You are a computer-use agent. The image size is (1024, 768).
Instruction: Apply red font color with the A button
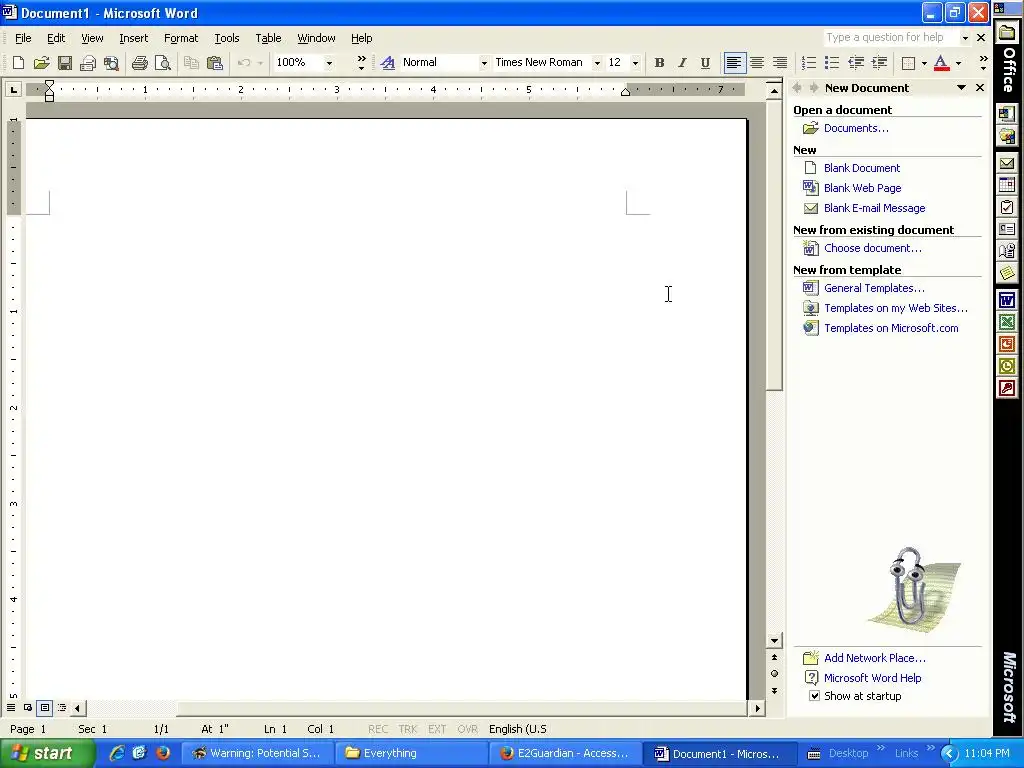(x=941, y=63)
